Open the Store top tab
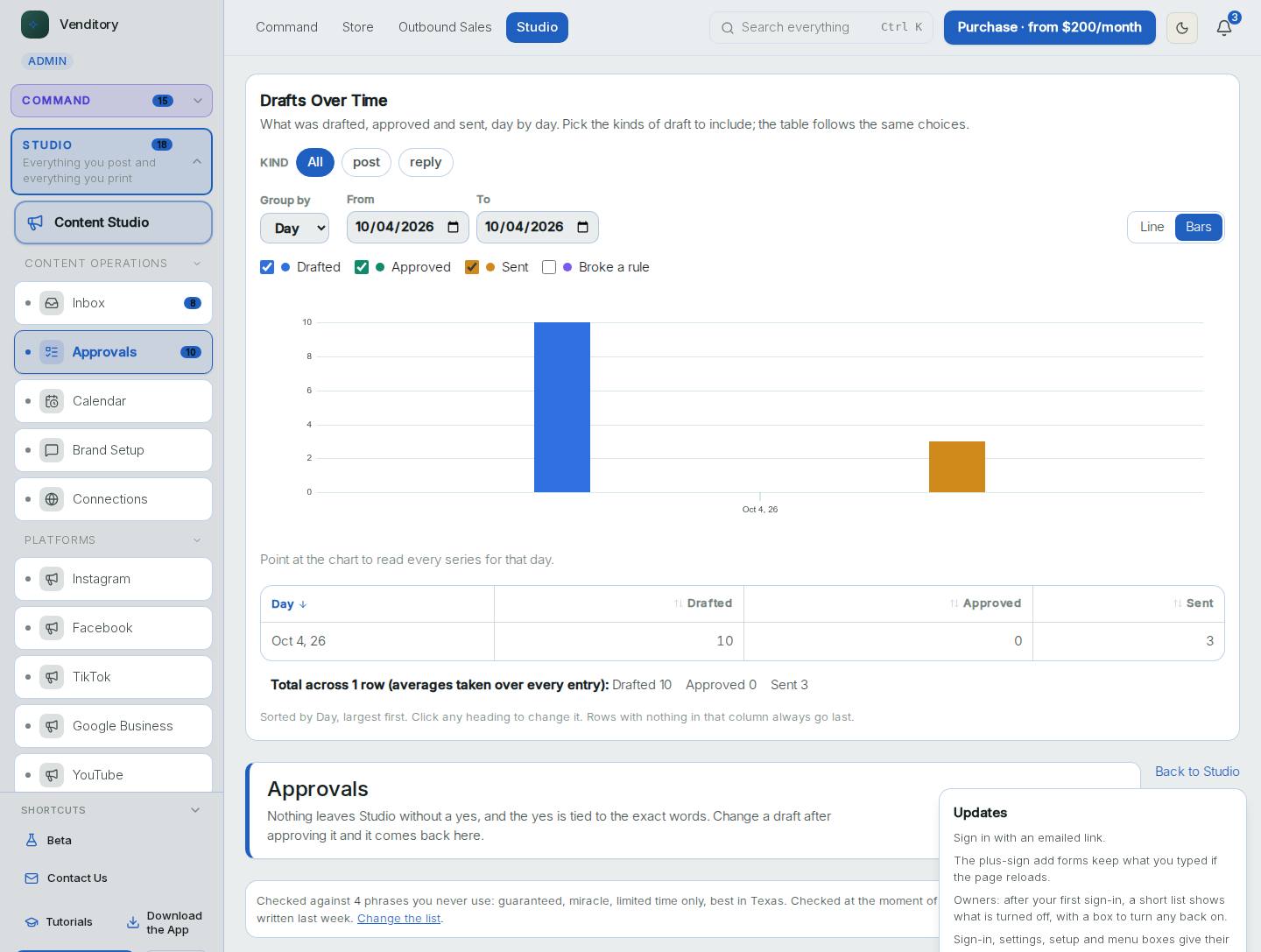1261x952 pixels. [x=358, y=27]
